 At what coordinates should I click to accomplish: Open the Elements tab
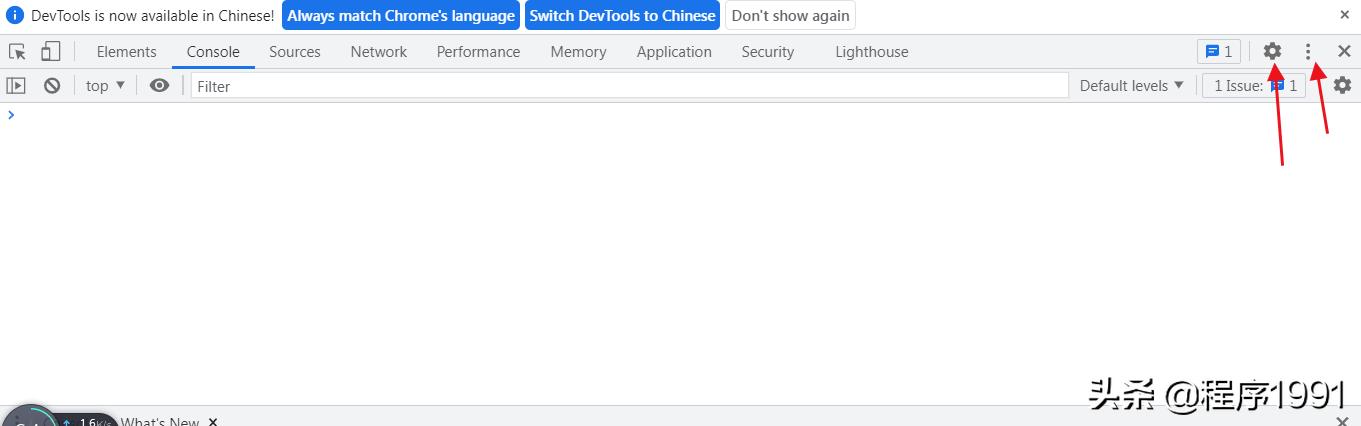[126, 52]
